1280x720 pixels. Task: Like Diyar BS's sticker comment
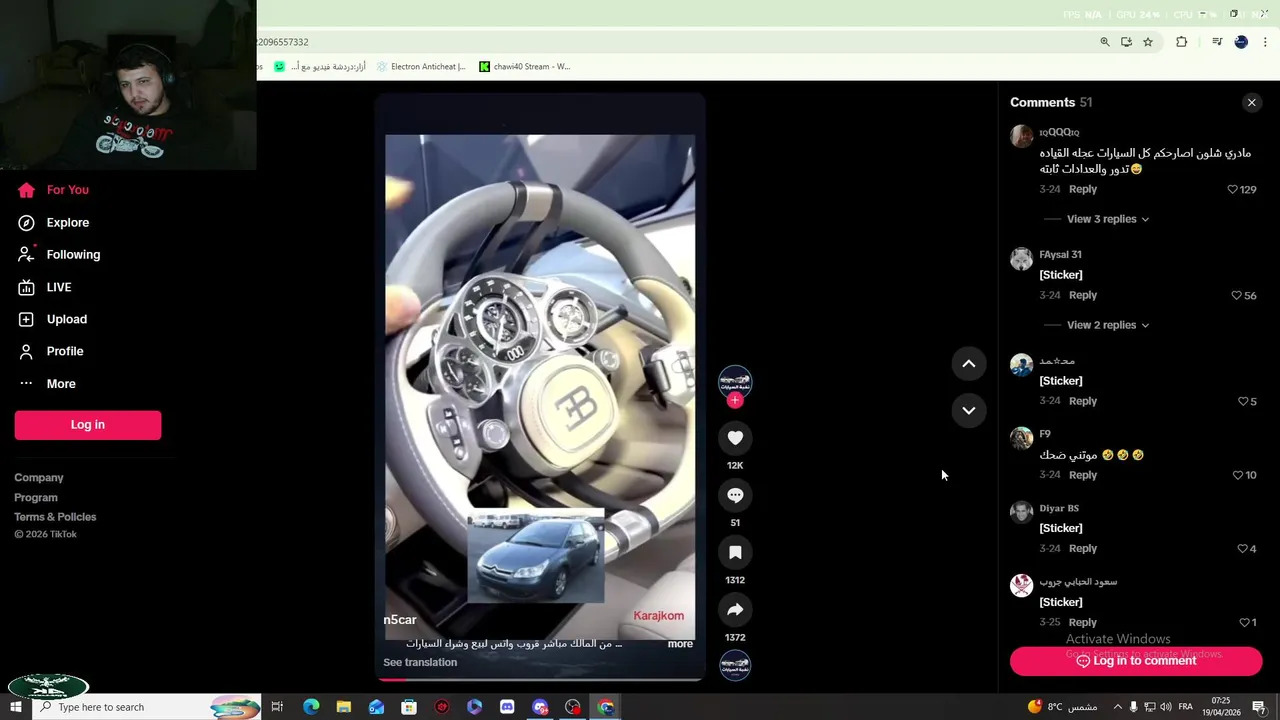point(1243,548)
